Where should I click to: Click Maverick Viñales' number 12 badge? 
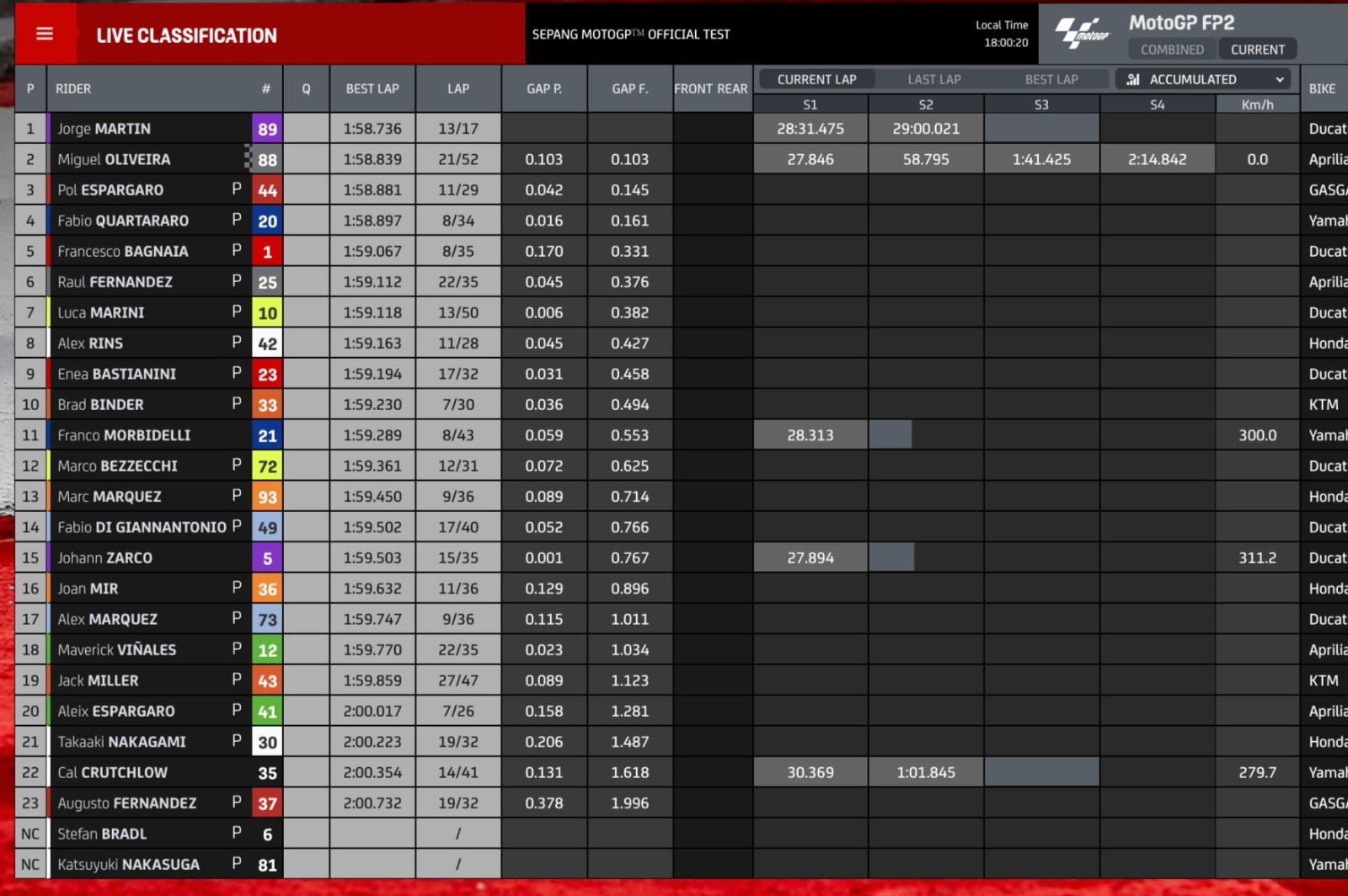coord(267,650)
